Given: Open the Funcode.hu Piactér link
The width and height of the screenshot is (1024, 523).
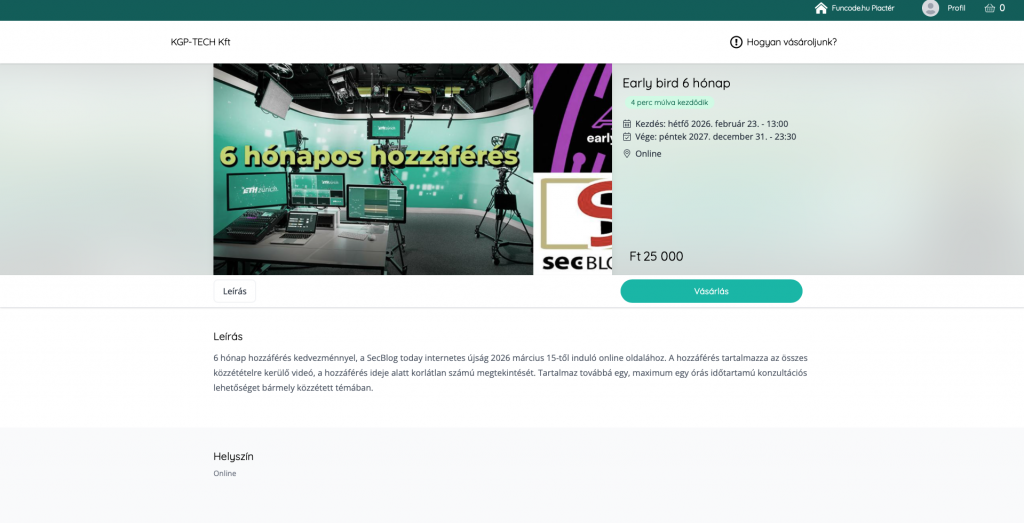Looking at the screenshot, I should point(863,8).
